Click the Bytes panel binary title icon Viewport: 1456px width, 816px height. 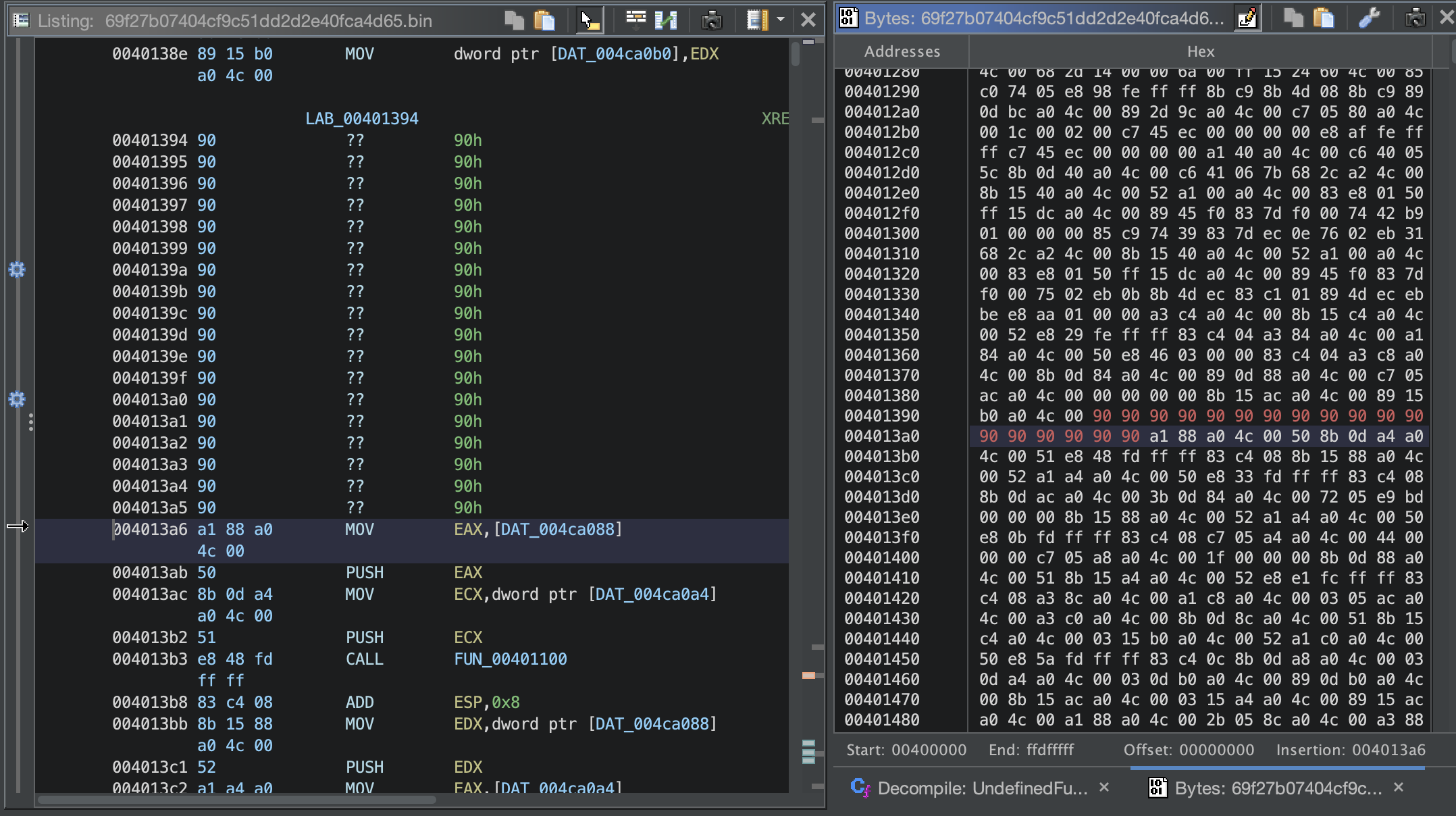[848, 18]
